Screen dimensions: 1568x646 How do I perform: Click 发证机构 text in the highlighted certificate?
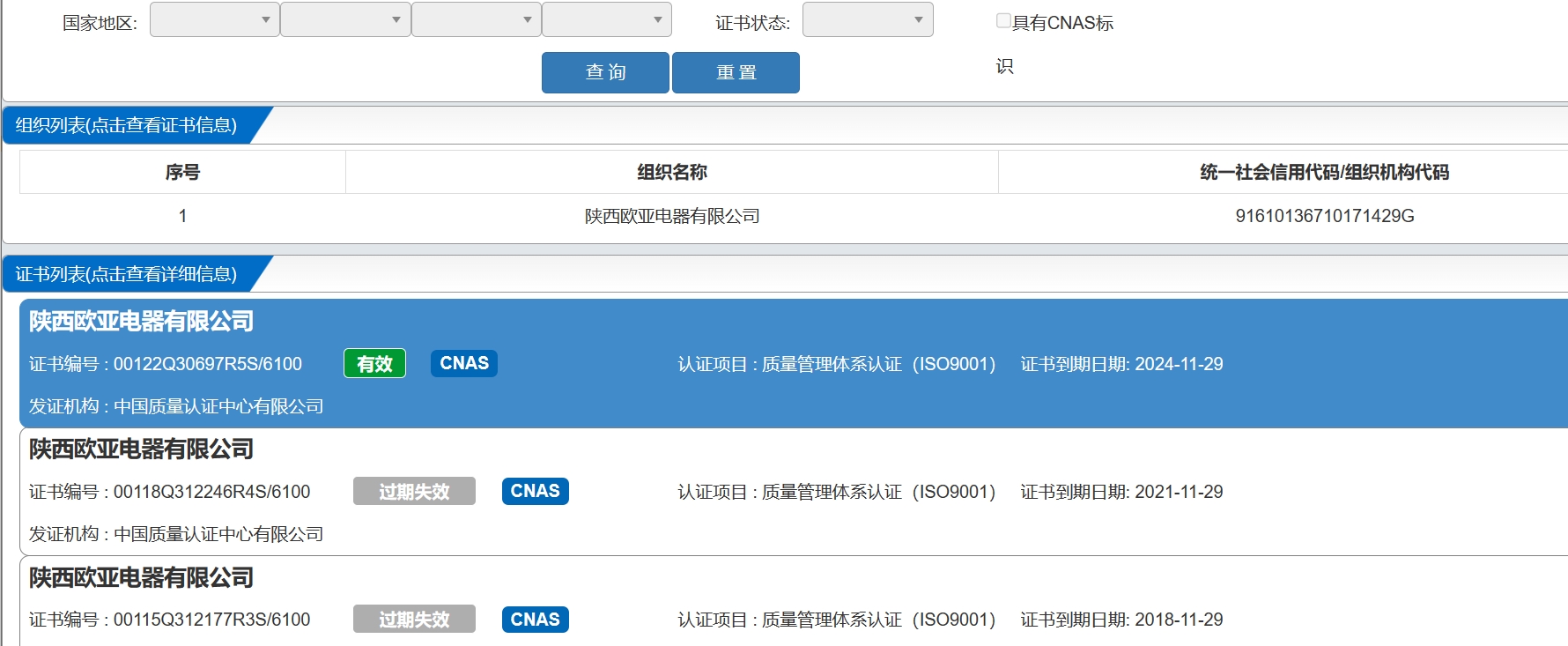[x=176, y=406]
